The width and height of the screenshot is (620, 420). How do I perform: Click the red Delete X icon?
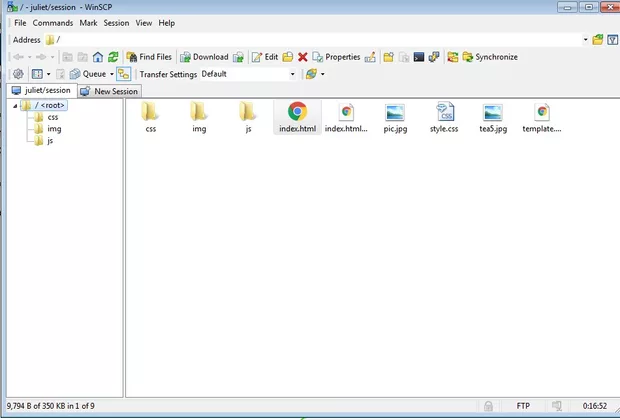click(302, 57)
